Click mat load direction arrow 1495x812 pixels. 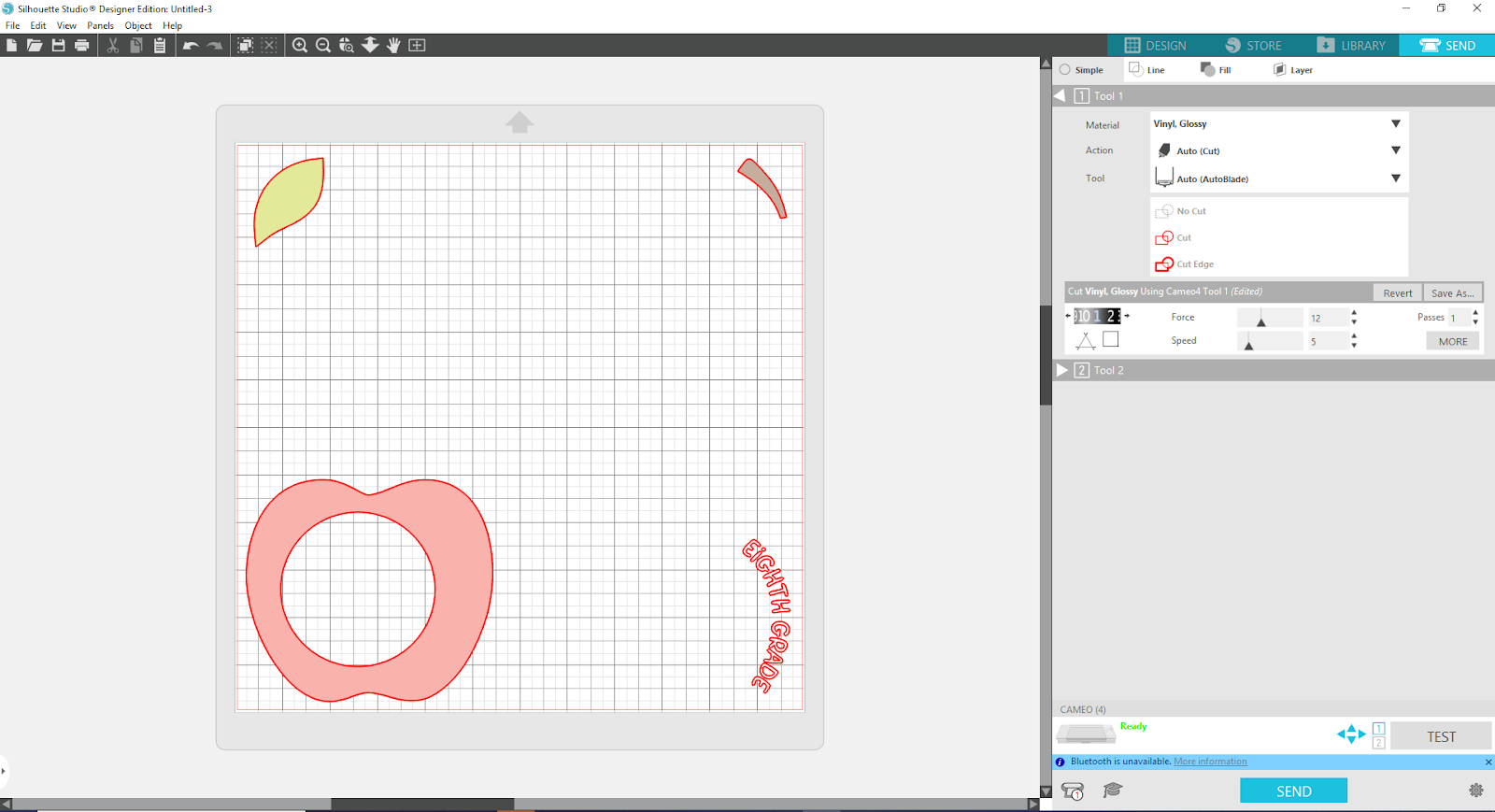click(x=520, y=122)
